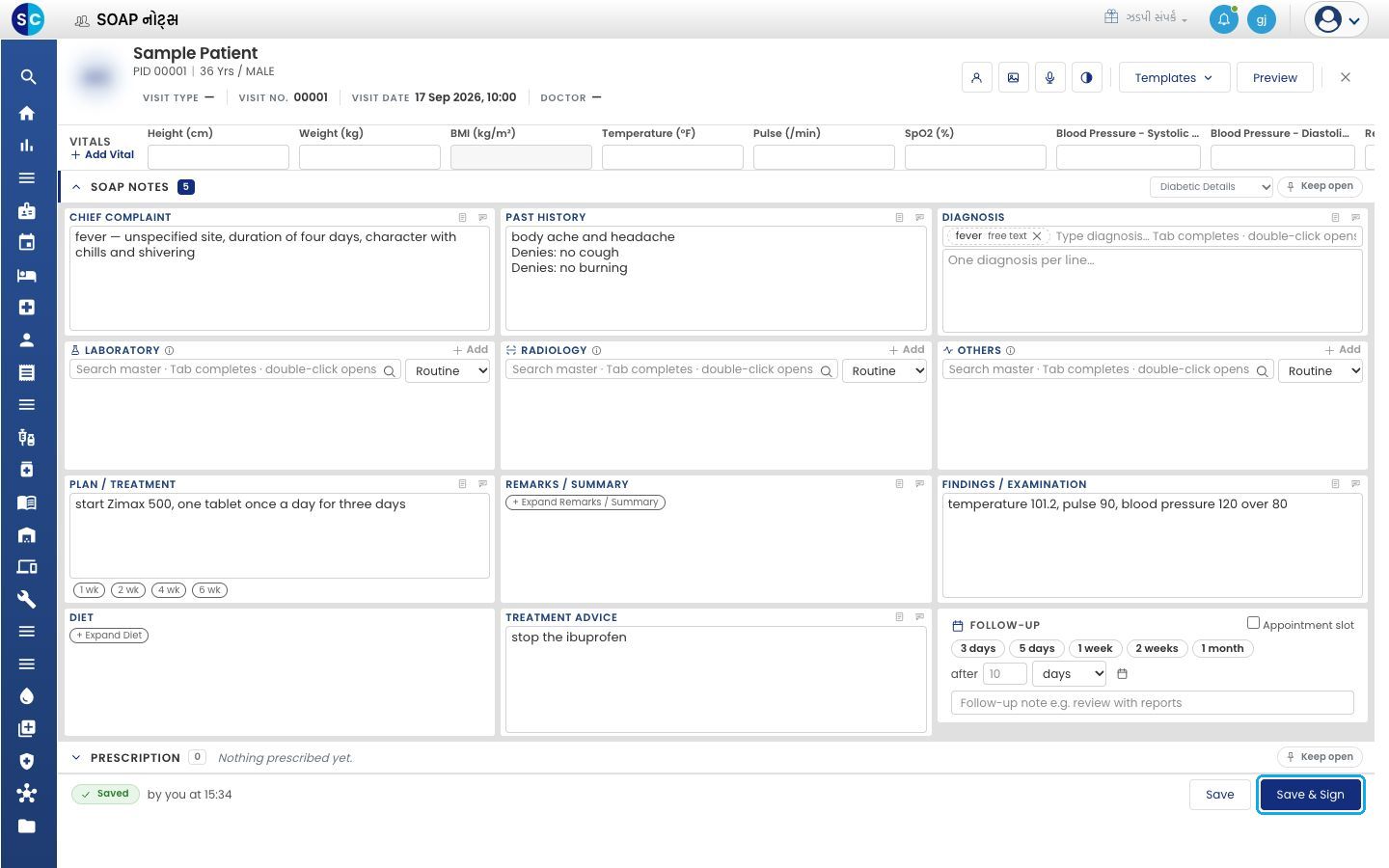The image size is (1389, 868).
Task: Toggle Keep open for SOAP Notes
Action: (x=1320, y=186)
